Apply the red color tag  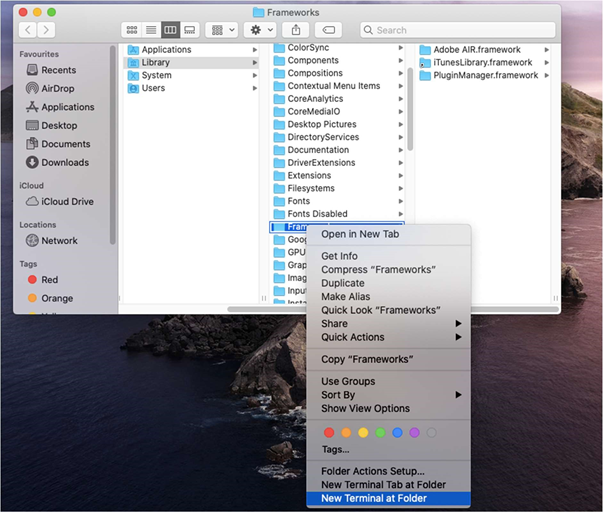[328, 433]
